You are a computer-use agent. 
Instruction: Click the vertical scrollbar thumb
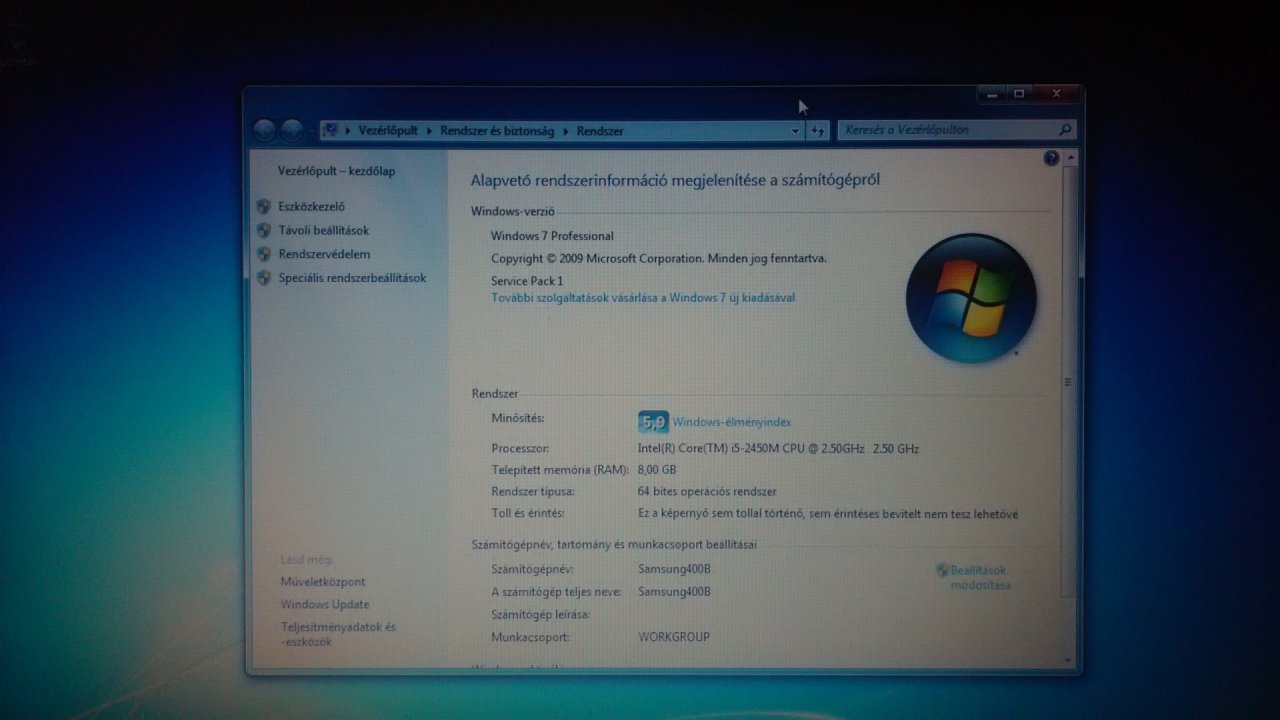pos(1068,382)
